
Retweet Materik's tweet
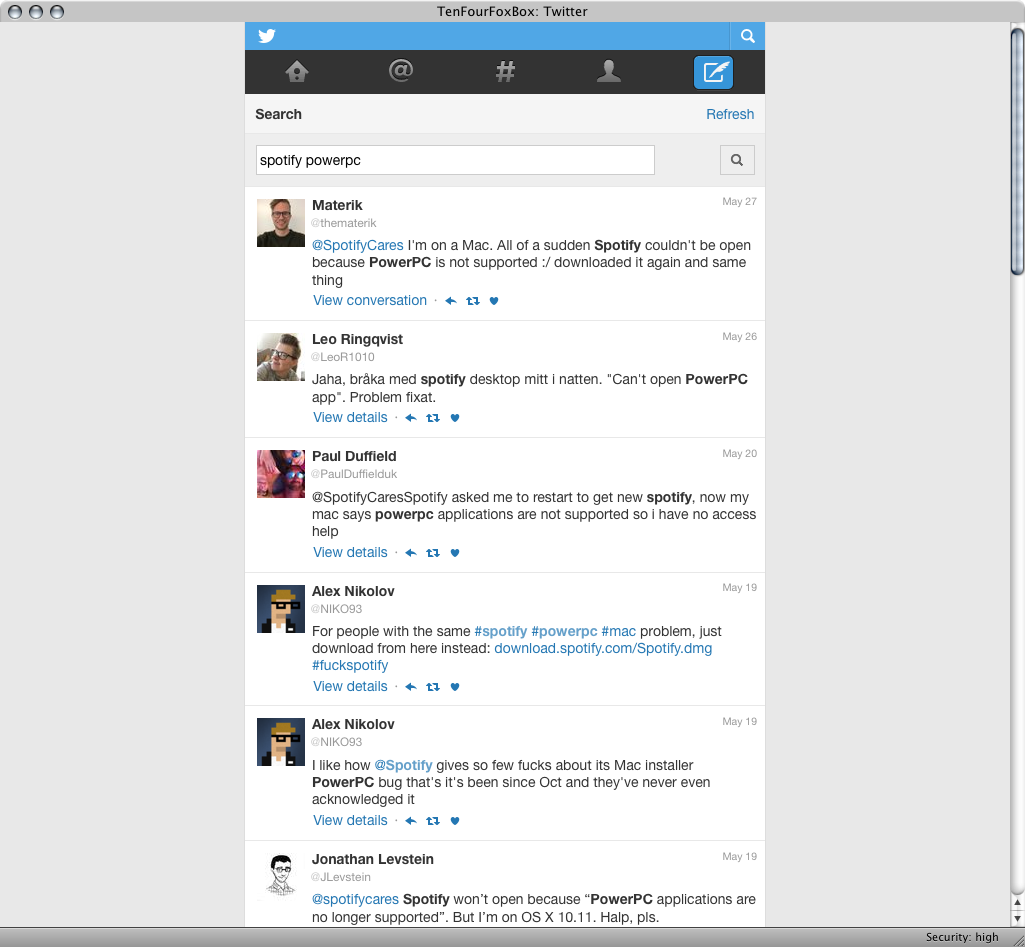(x=473, y=301)
